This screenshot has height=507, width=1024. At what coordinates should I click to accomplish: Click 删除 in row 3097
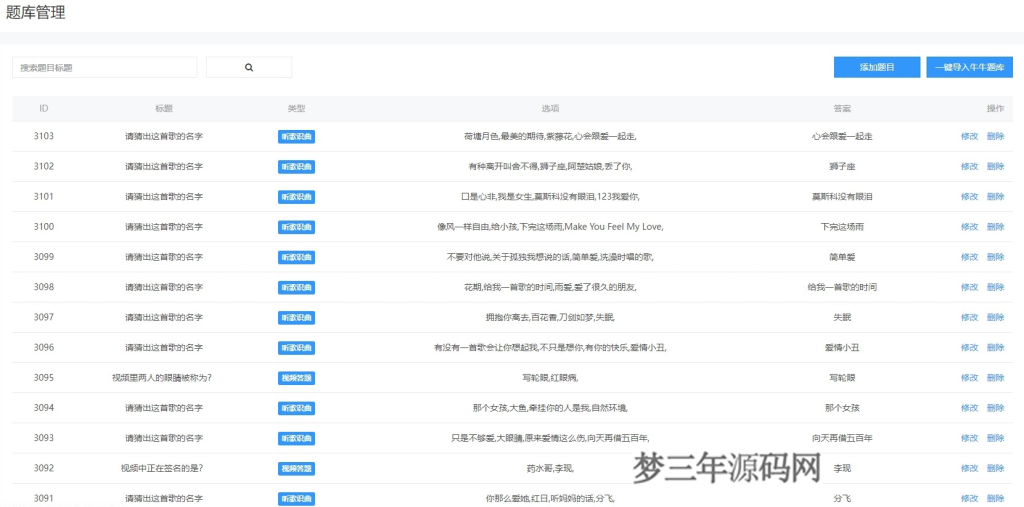click(995, 318)
